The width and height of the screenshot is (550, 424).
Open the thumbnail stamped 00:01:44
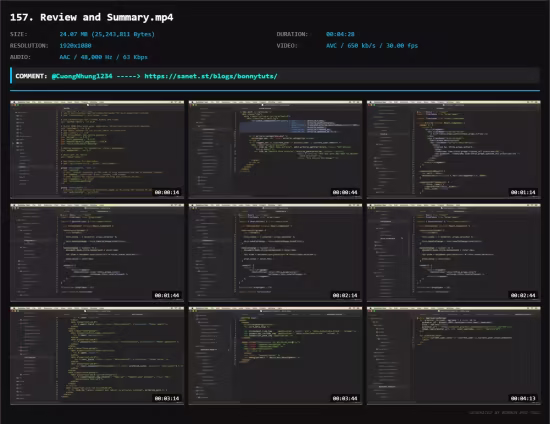[x=97, y=253]
